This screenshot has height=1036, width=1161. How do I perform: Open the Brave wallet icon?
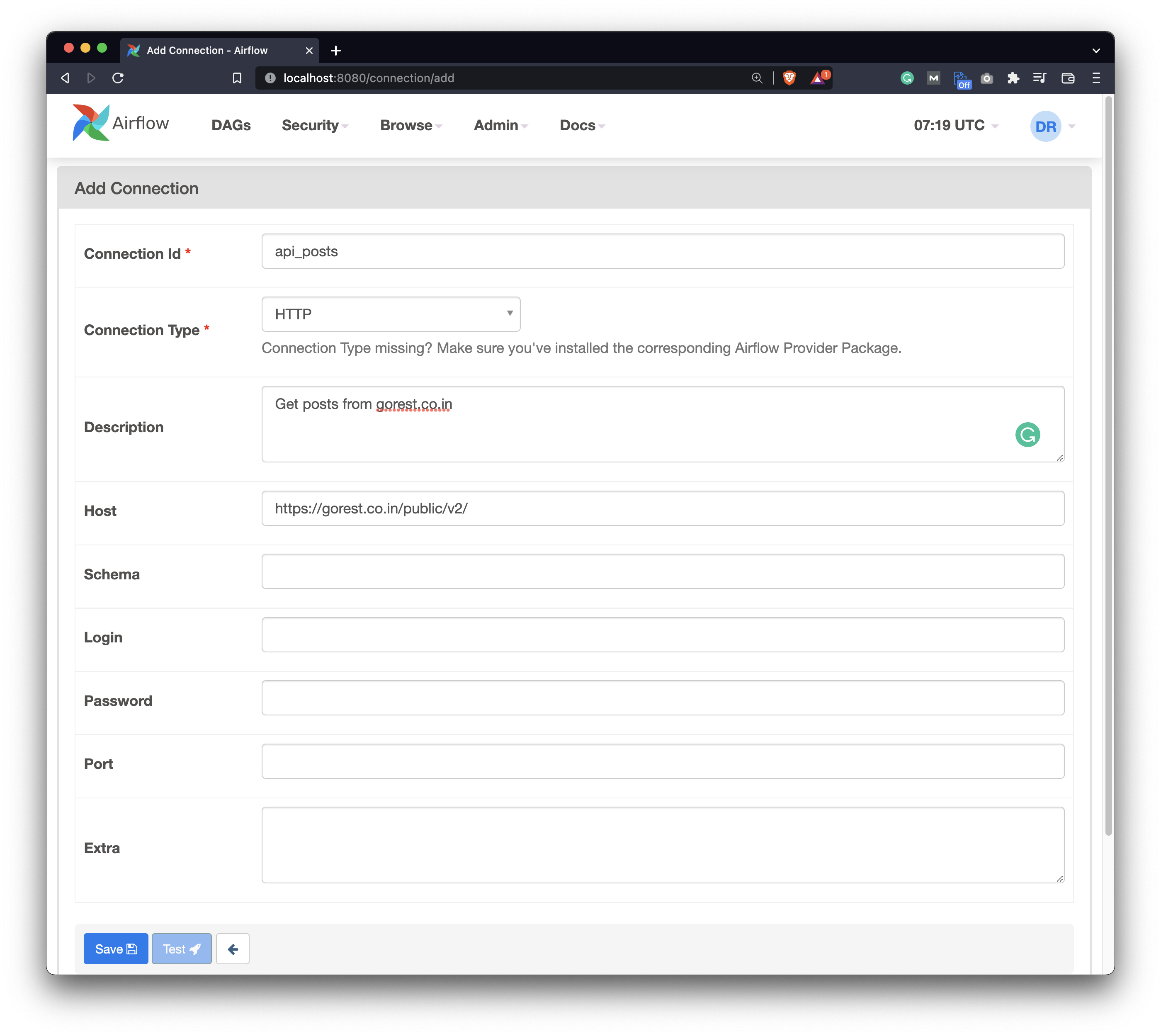coord(1068,78)
